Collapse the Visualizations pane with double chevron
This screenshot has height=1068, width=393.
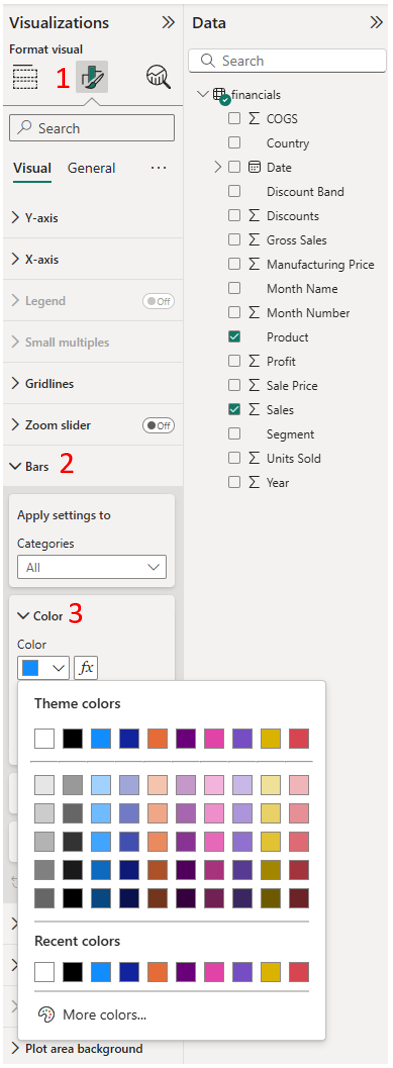point(168,22)
